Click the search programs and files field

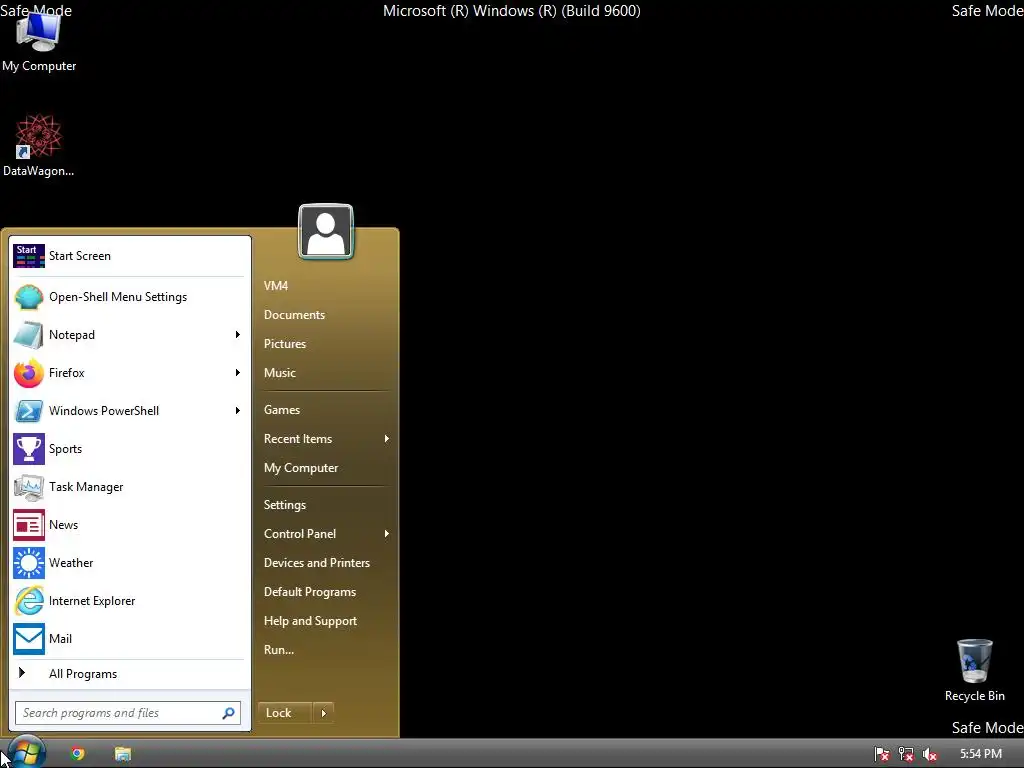tap(128, 713)
